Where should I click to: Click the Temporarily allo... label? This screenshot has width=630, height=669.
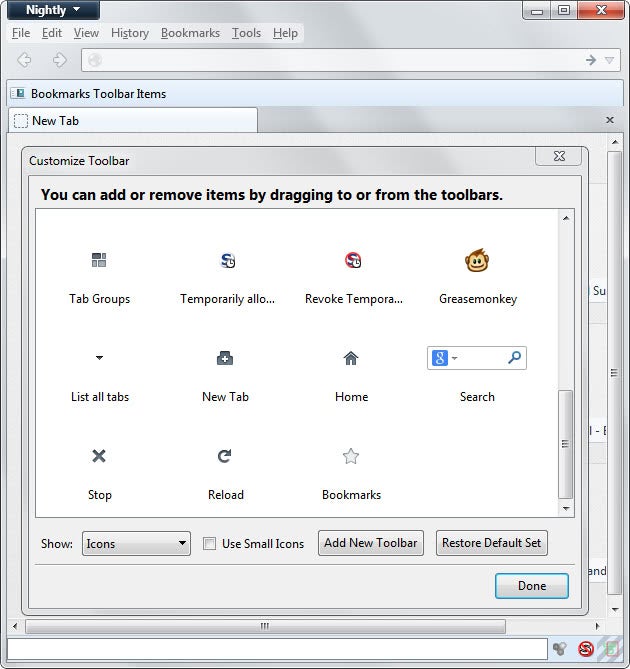tap(227, 299)
